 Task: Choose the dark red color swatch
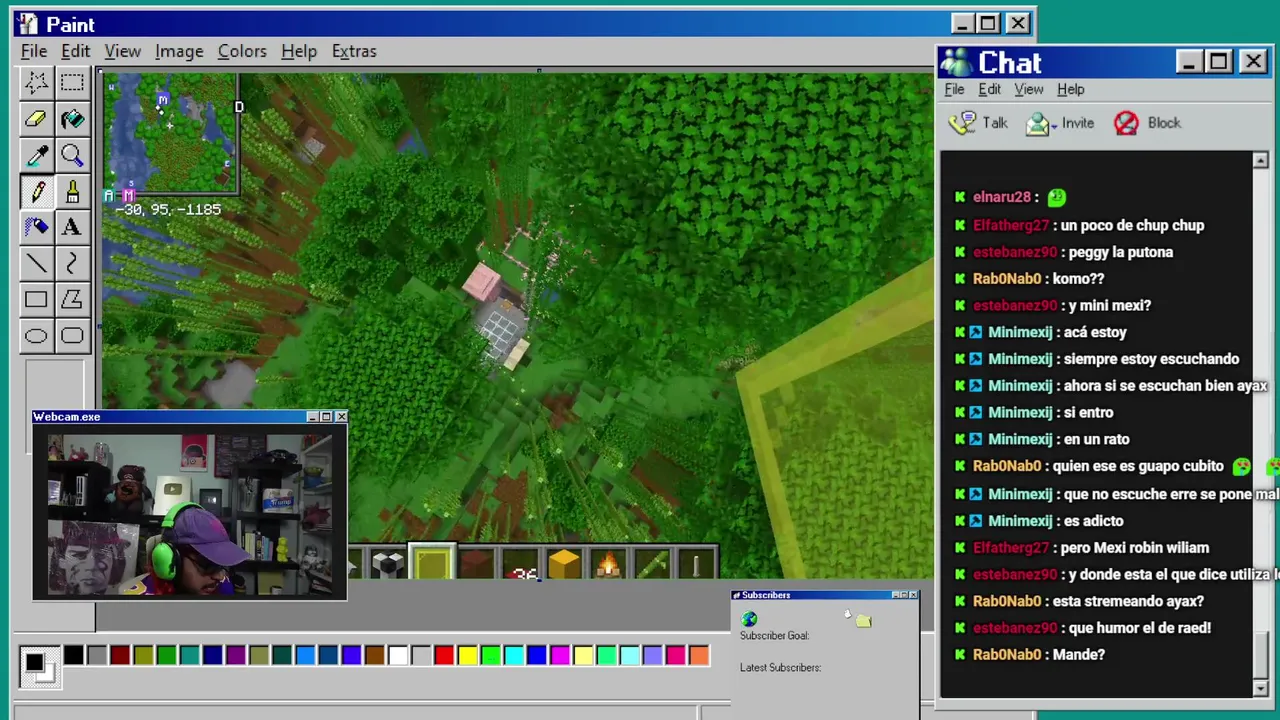click(120, 656)
